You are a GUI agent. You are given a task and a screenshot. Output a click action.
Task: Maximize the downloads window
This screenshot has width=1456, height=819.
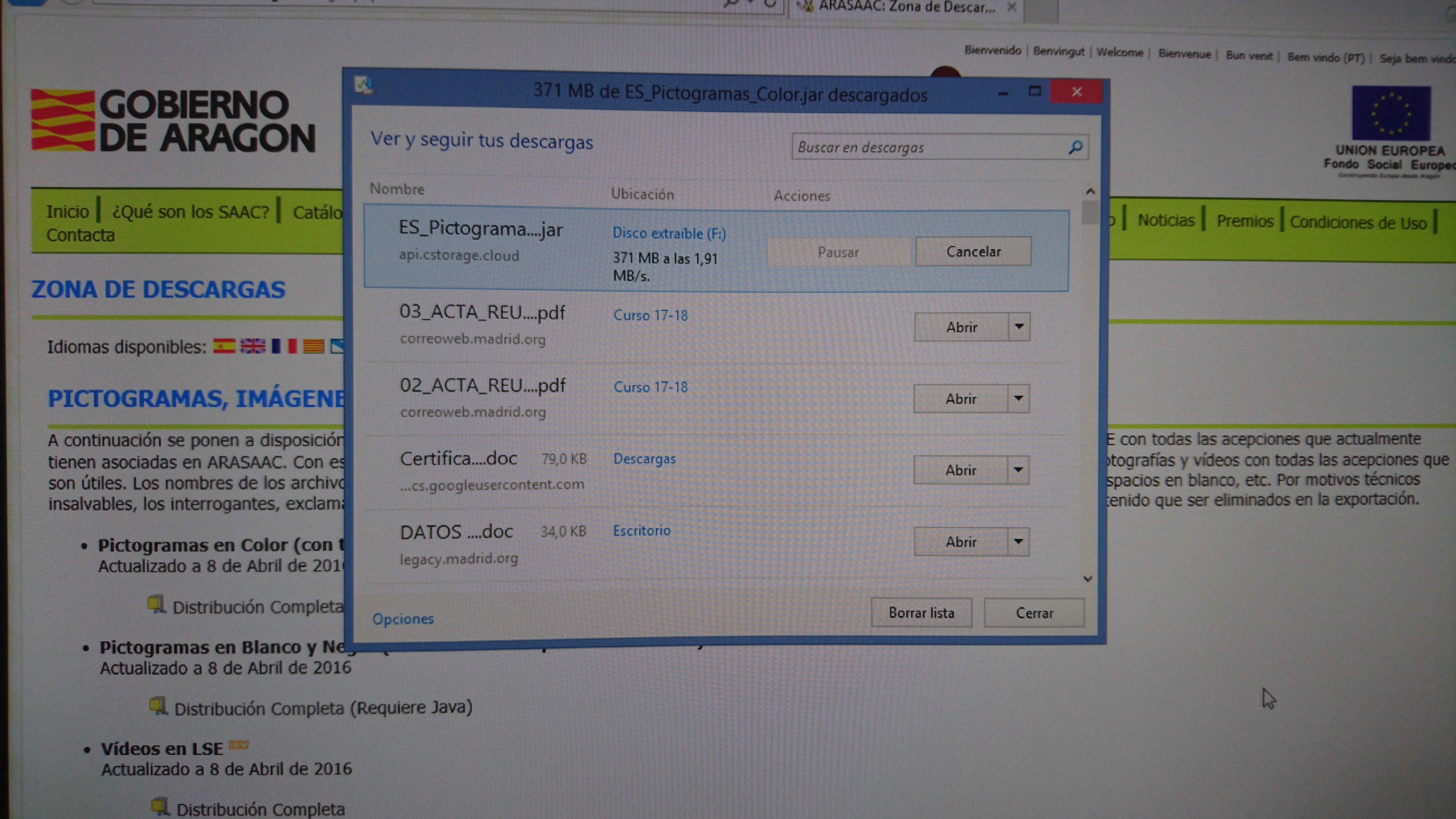coord(1035,91)
